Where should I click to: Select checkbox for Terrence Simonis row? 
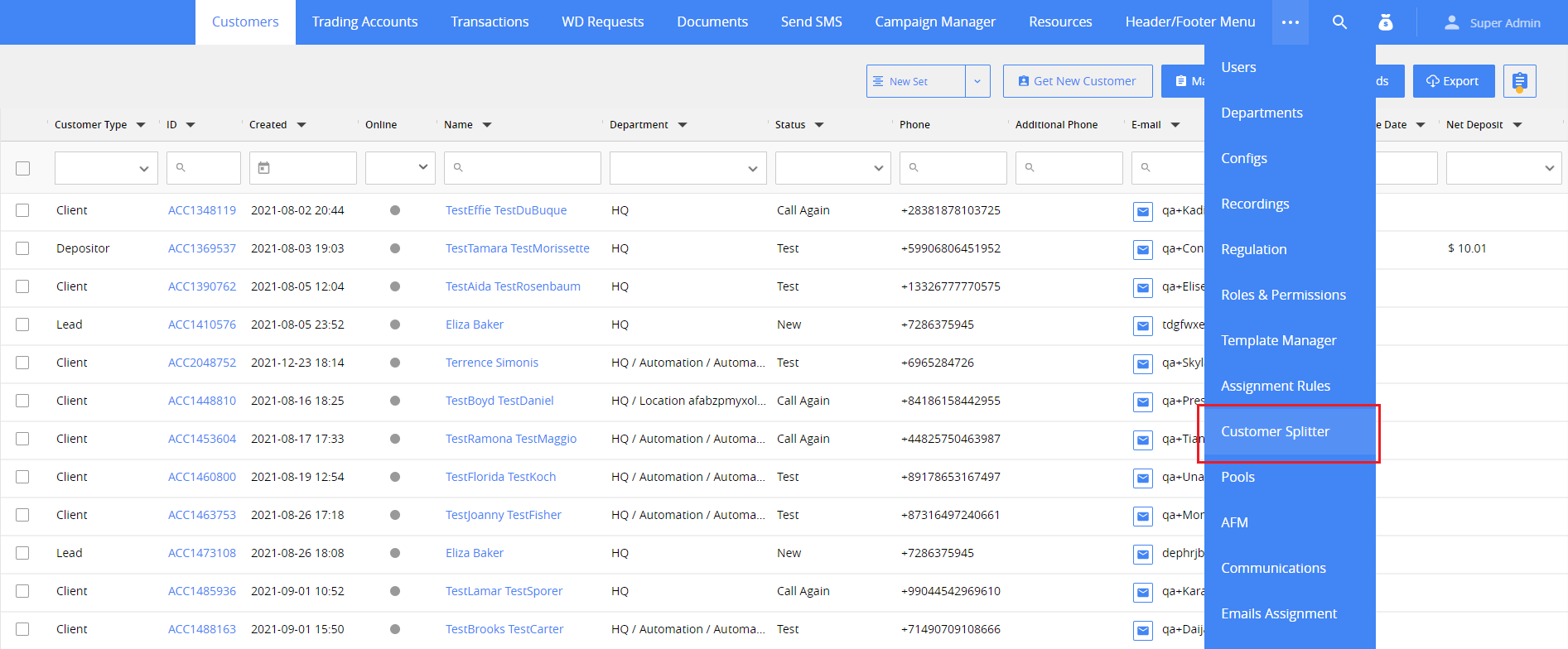[23, 363]
